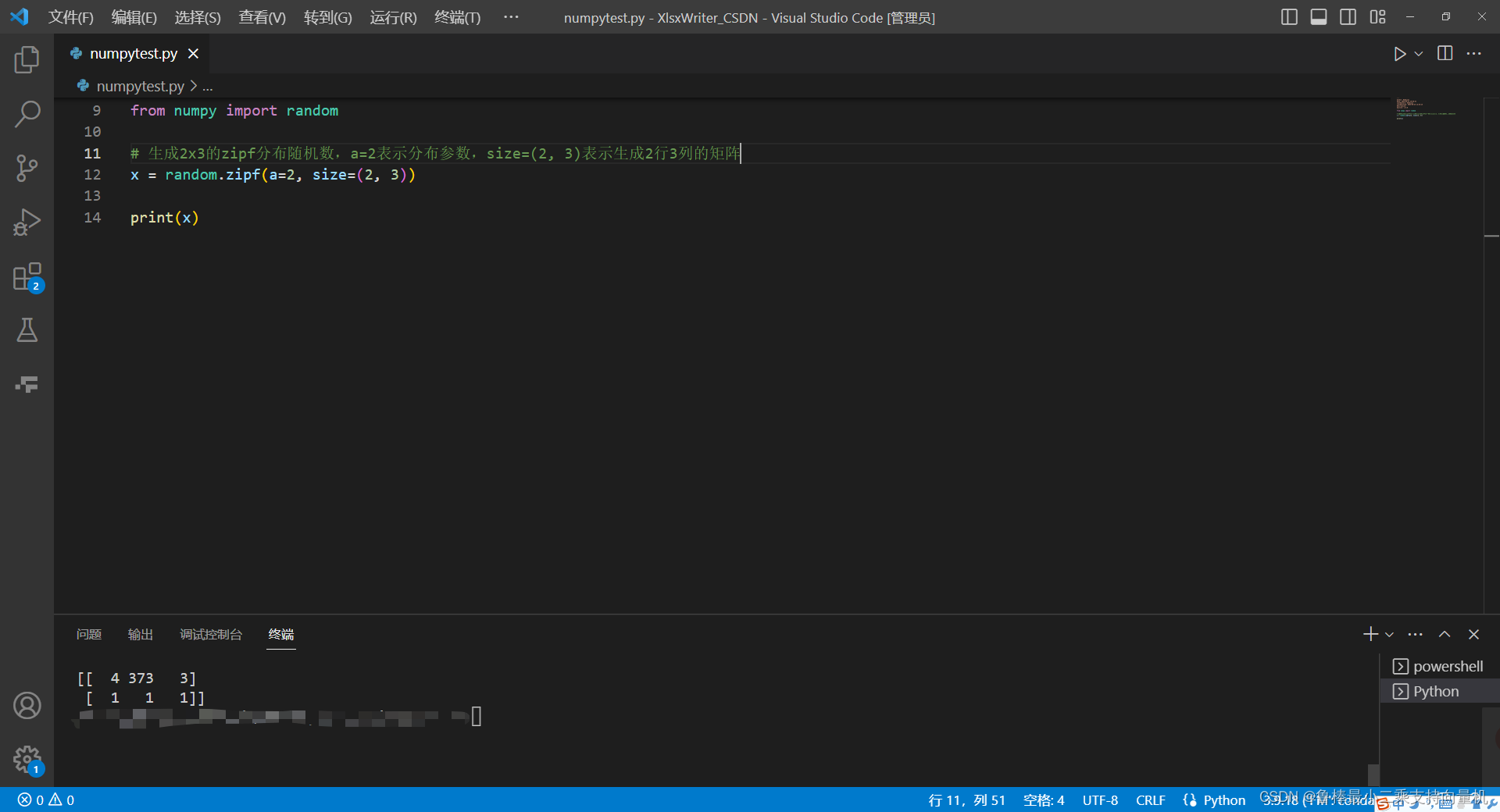Open the 运行(R) menu
1500x812 pixels.
pos(393,17)
